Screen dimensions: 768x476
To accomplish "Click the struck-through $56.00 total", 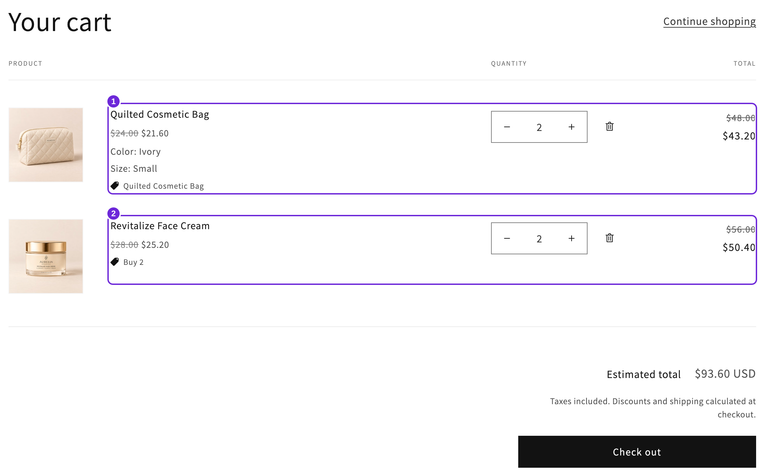I will [741, 229].
